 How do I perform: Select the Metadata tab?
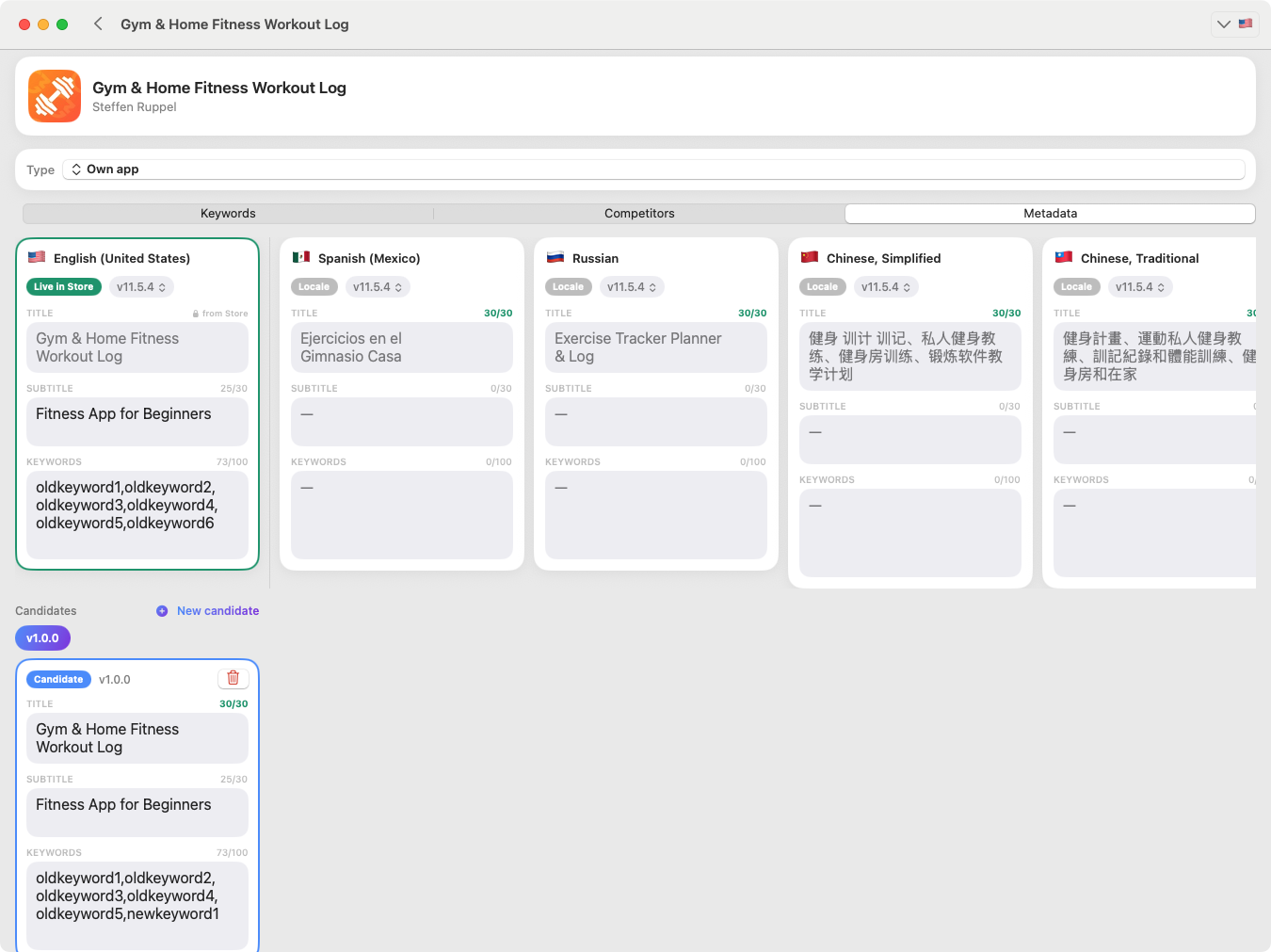click(x=1050, y=214)
